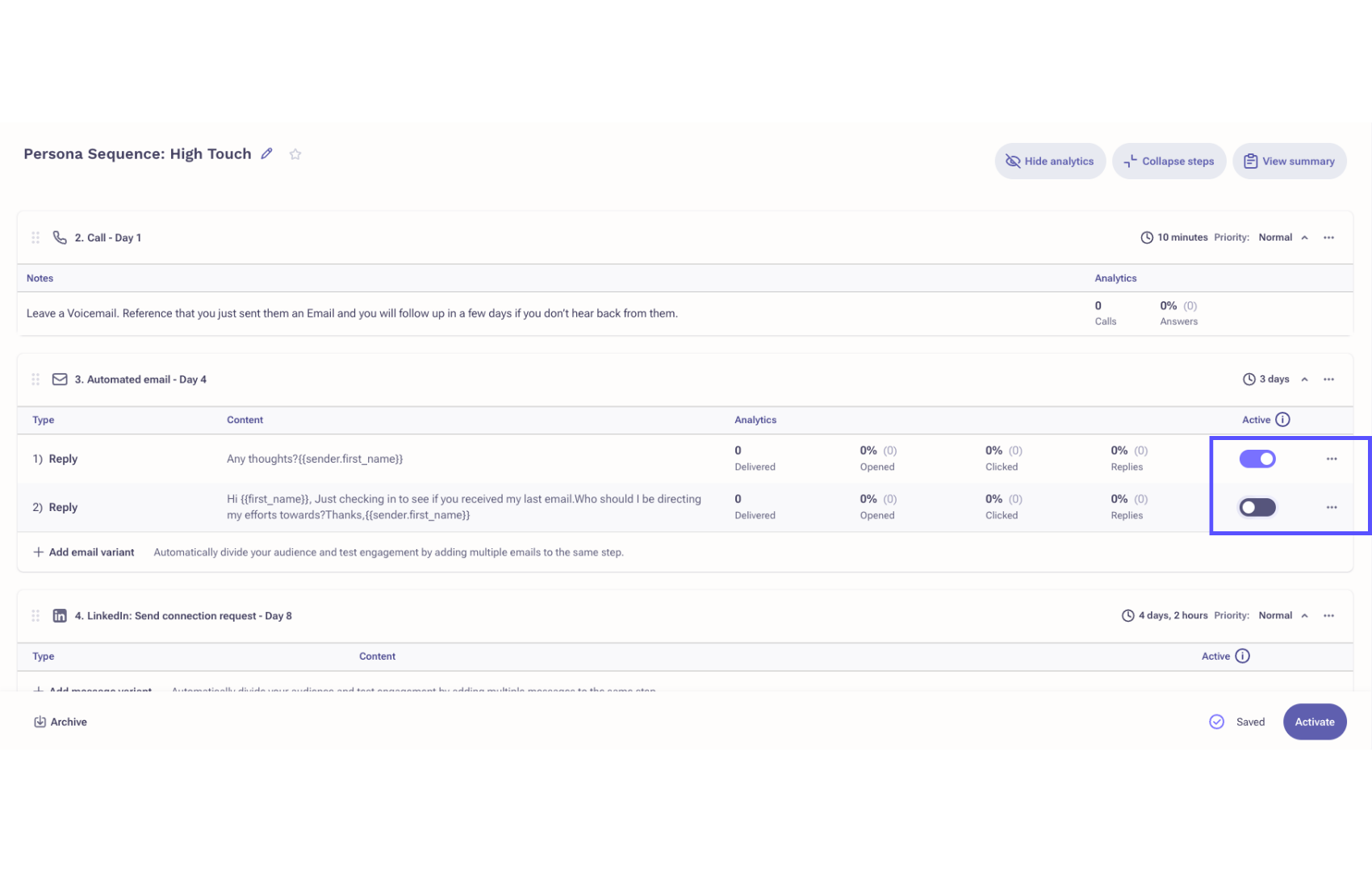Click the Collapse steps button

1169,161
